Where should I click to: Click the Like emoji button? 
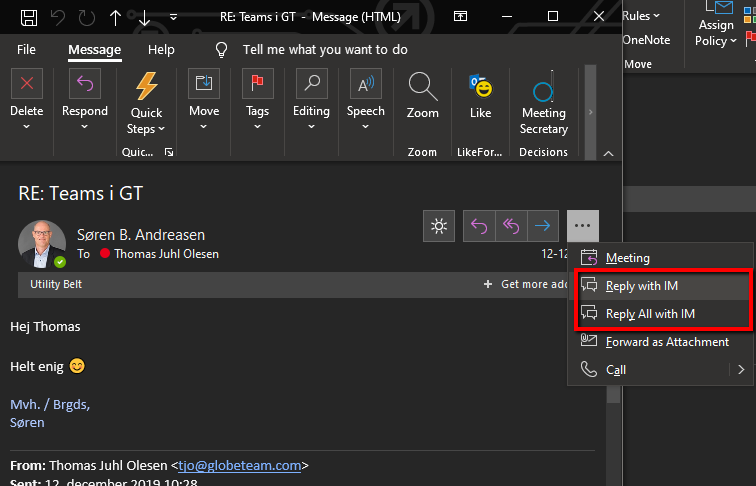[480, 95]
